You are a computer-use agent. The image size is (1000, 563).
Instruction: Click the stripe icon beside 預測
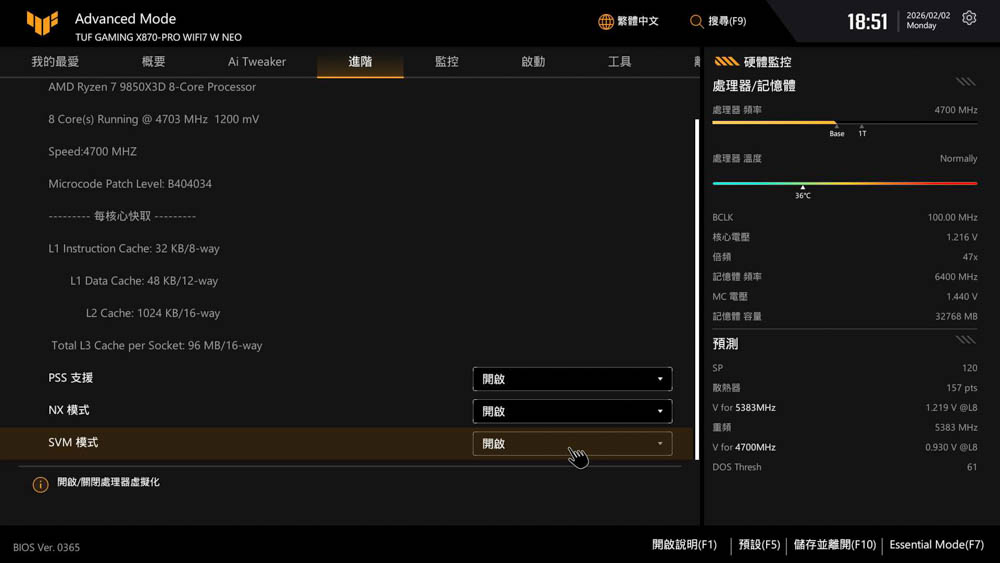pos(965,340)
